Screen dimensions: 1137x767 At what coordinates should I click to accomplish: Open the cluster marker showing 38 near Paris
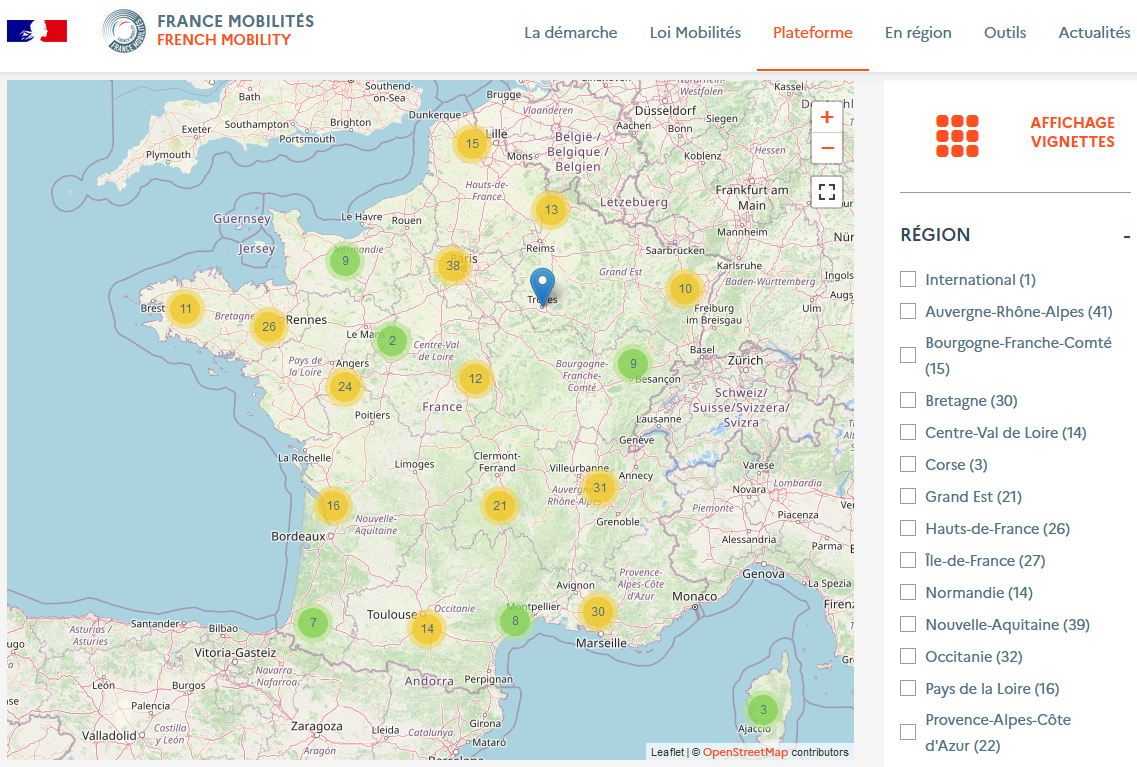click(x=453, y=266)
